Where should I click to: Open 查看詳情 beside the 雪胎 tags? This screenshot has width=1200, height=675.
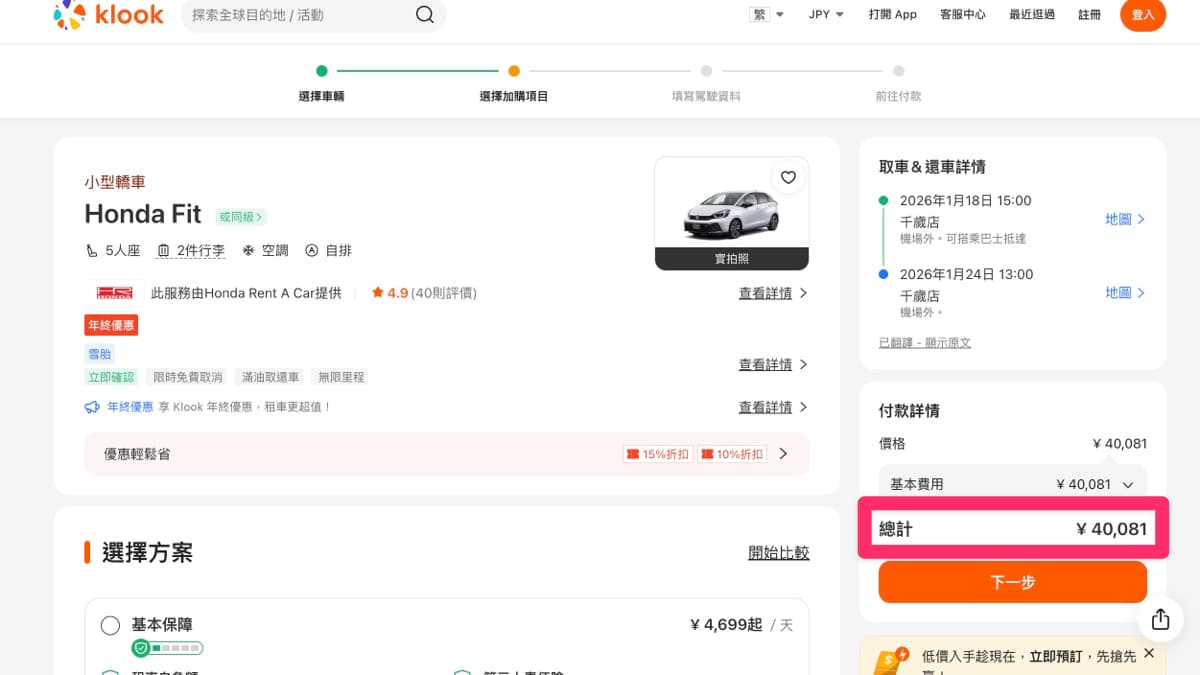point(773,364)
